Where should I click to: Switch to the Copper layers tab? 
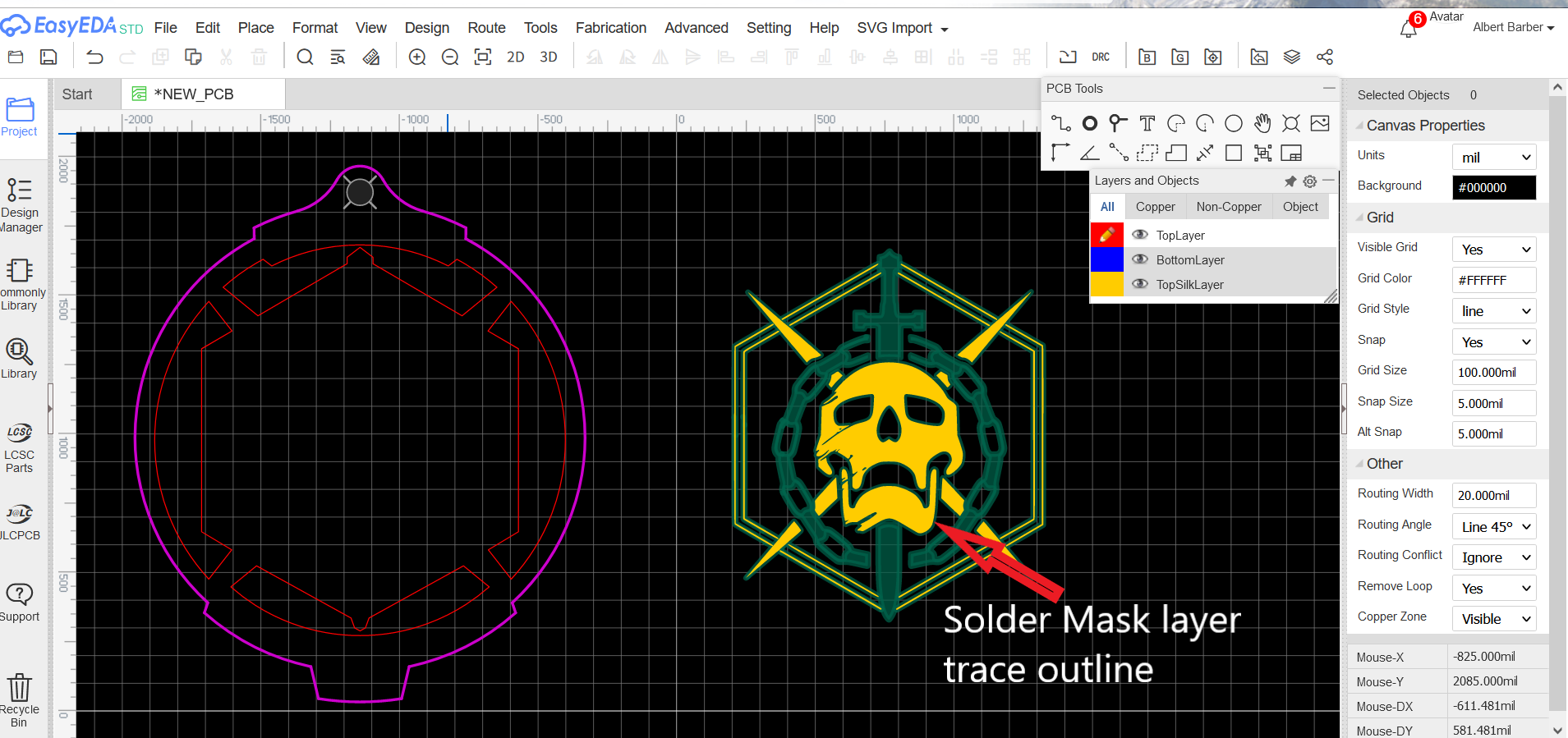point(1155,207)
